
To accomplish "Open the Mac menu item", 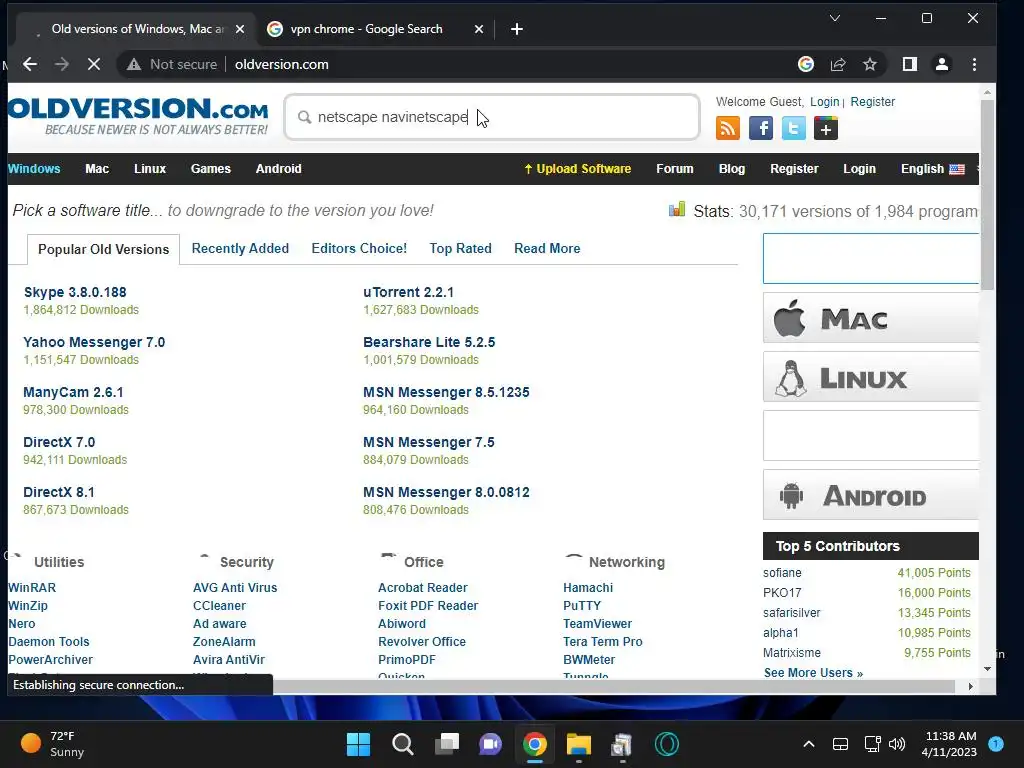I will click(97, 168).
